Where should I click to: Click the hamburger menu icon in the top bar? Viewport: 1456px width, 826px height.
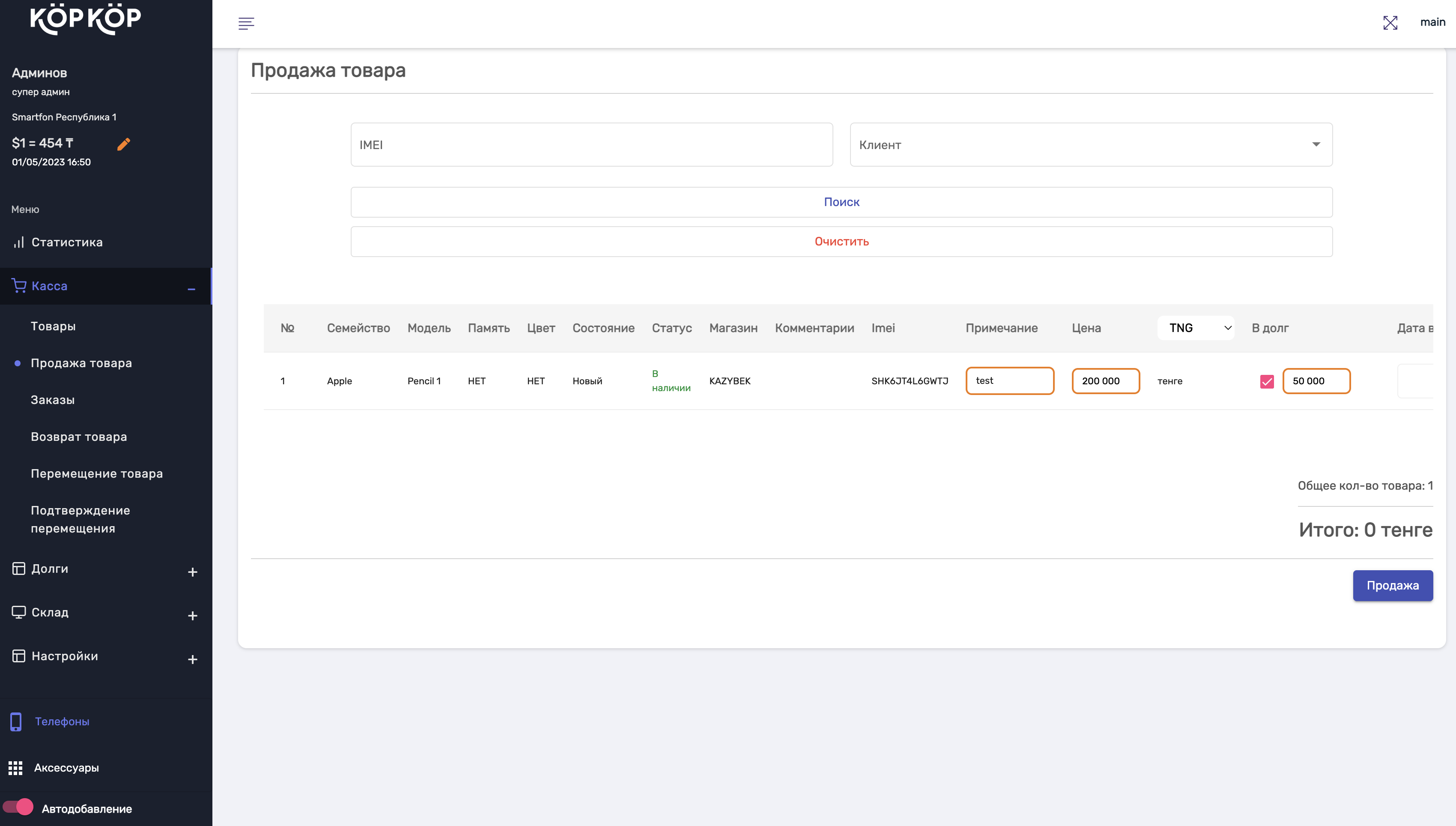(x=246, y=23)
